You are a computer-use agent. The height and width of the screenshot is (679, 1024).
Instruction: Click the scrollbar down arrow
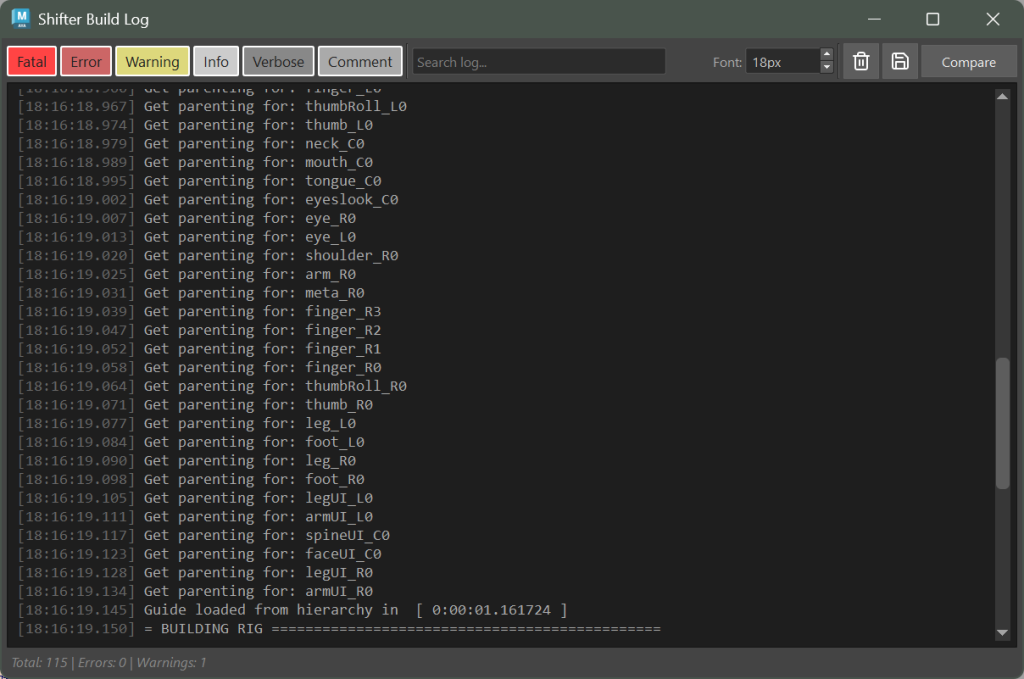pos(1002,633)
